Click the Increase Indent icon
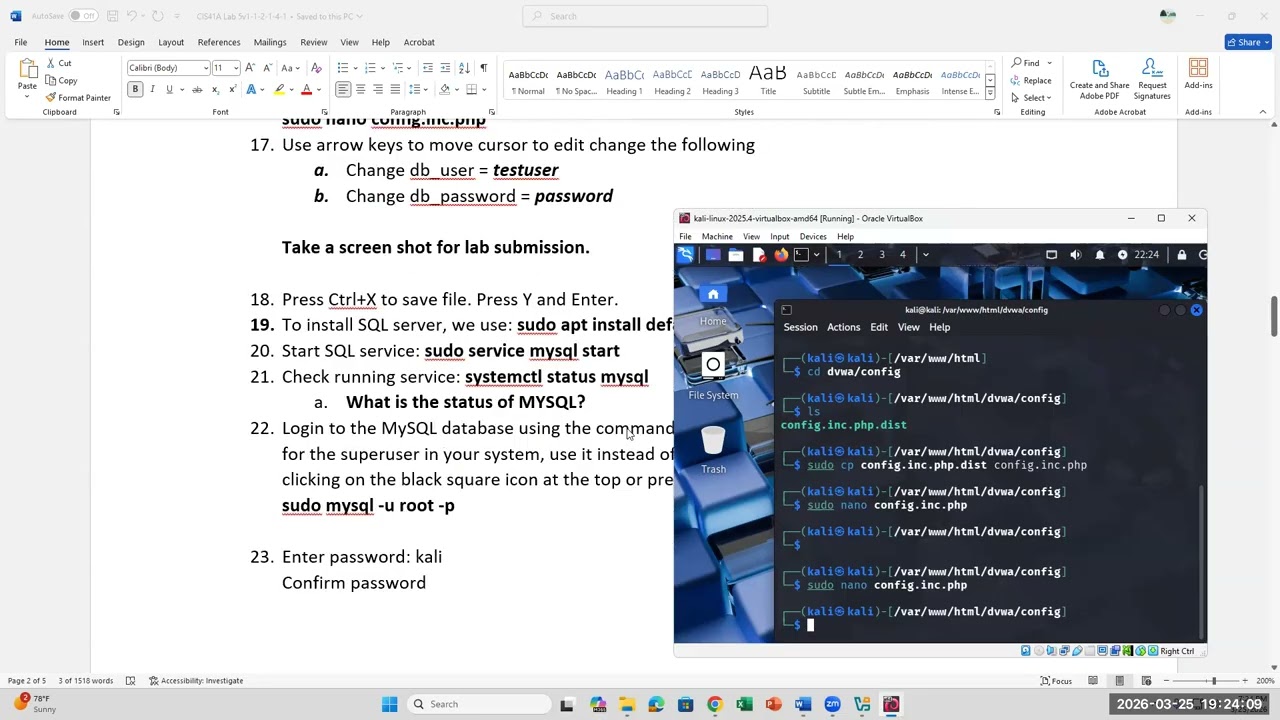The image size is (1280, 720). pyautogui.click(x=445, y=68)
